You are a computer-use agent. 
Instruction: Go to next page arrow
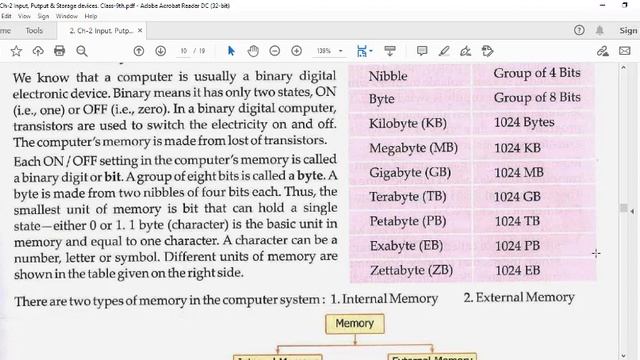160,51
